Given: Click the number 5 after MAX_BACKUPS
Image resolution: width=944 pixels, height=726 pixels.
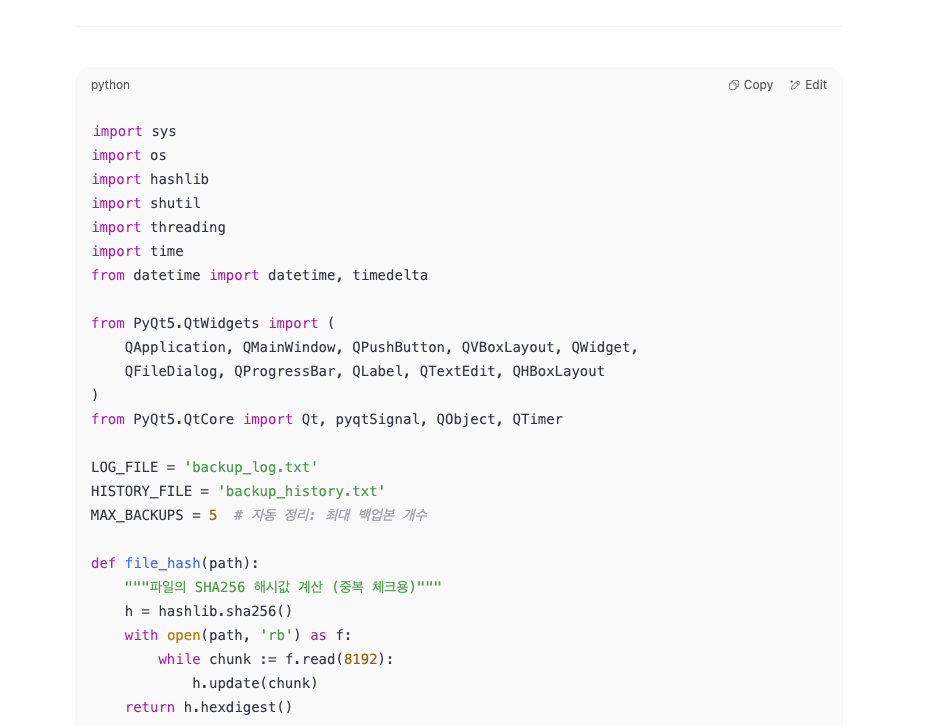Looking at the screenshot, I should pyautogui.click(x=213, y=516).
